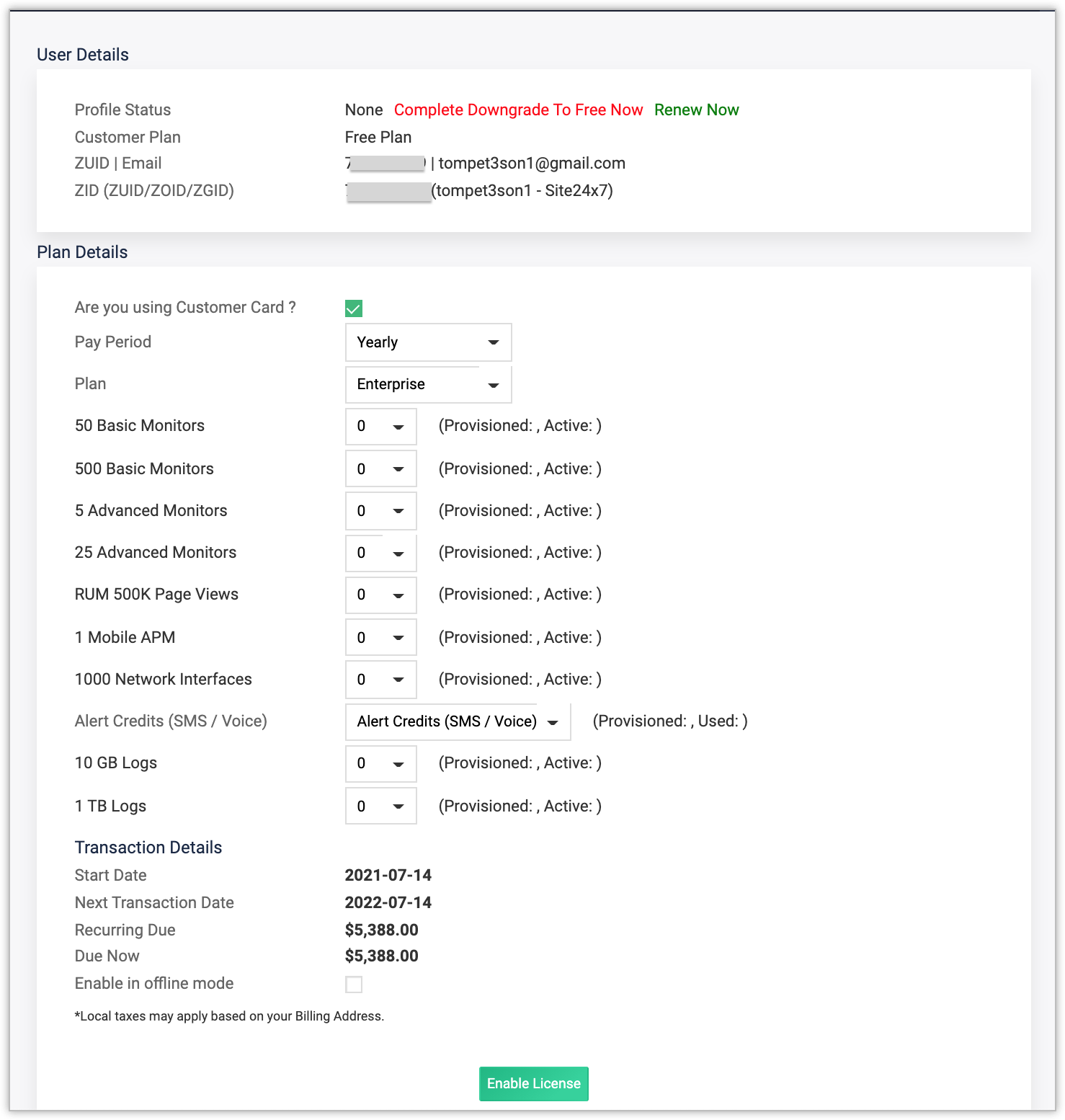Uncheck Are you using Customer Card
This screenshot has height=1120, width=1065.
[353, 308]
